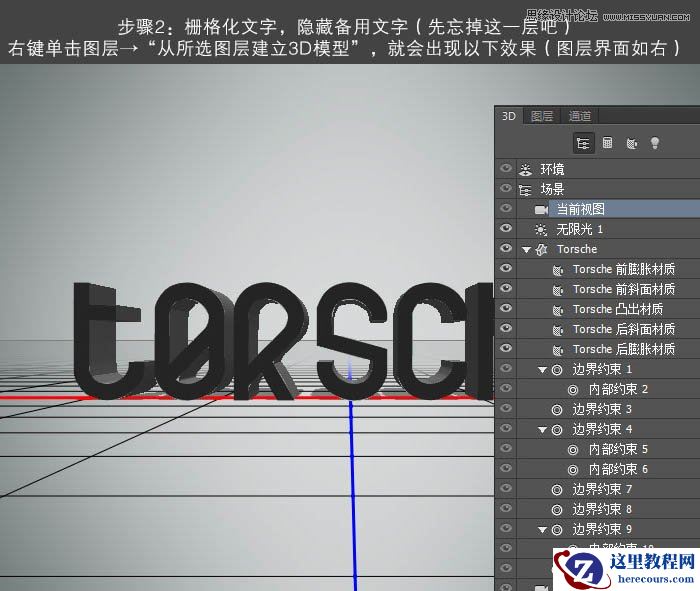This screenshot has height=591, width=700.
Task: Hide the 无限光 1 light
Action: coord(506,228)
